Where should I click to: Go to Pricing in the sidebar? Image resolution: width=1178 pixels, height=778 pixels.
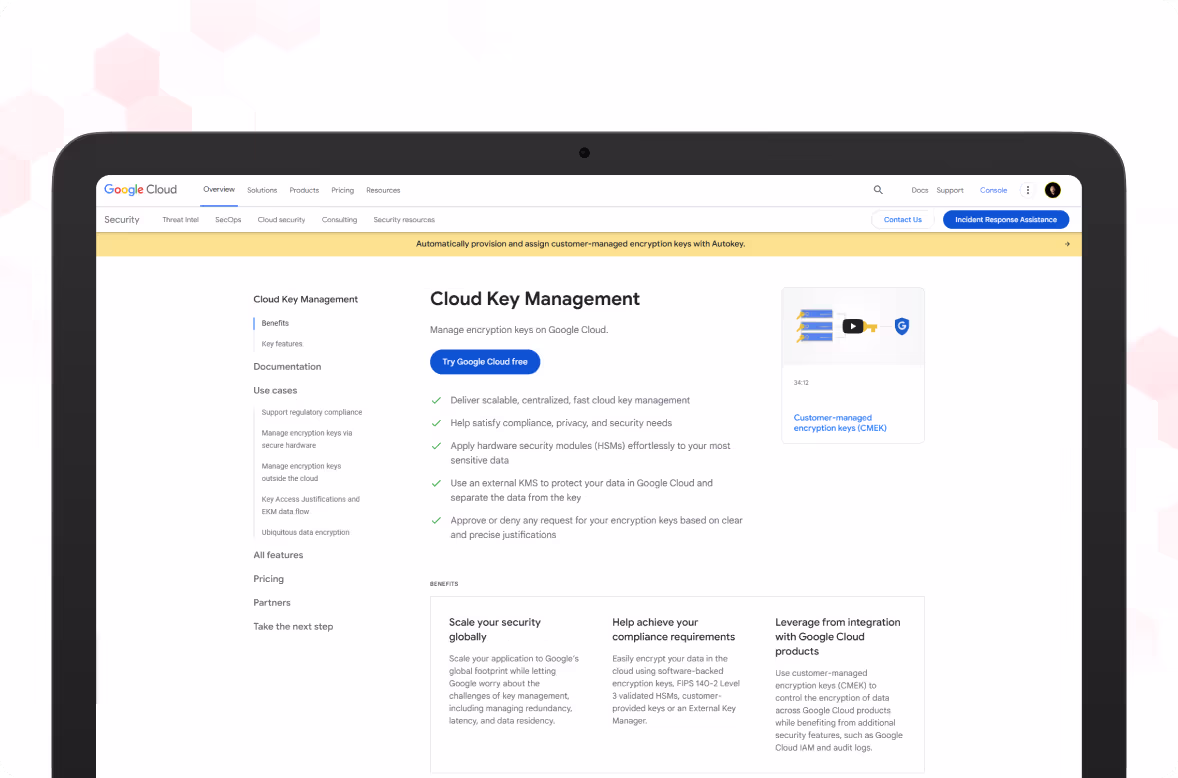pos(268,579)
